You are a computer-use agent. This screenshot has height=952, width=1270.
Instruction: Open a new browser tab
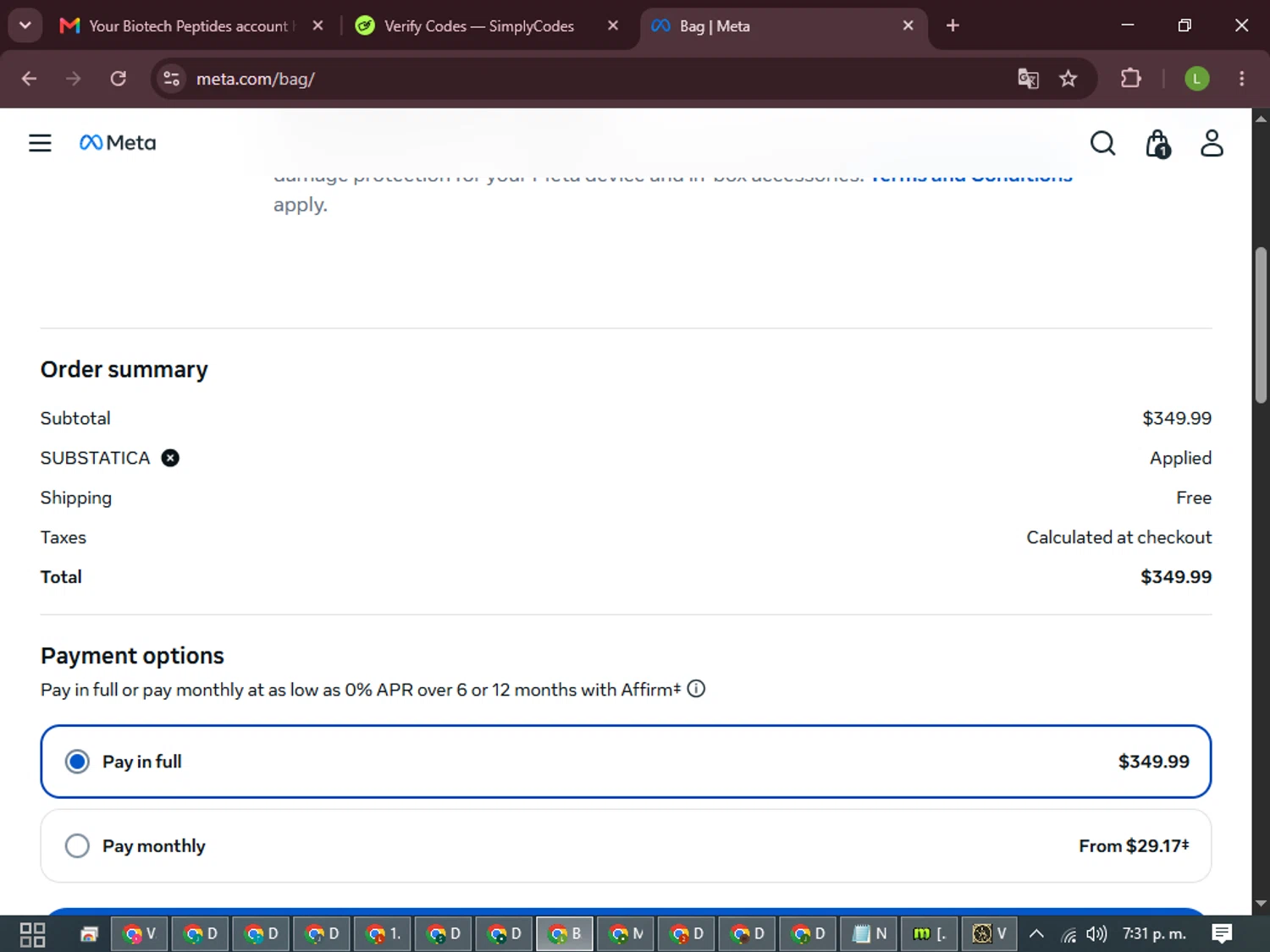tap(952, 26)
